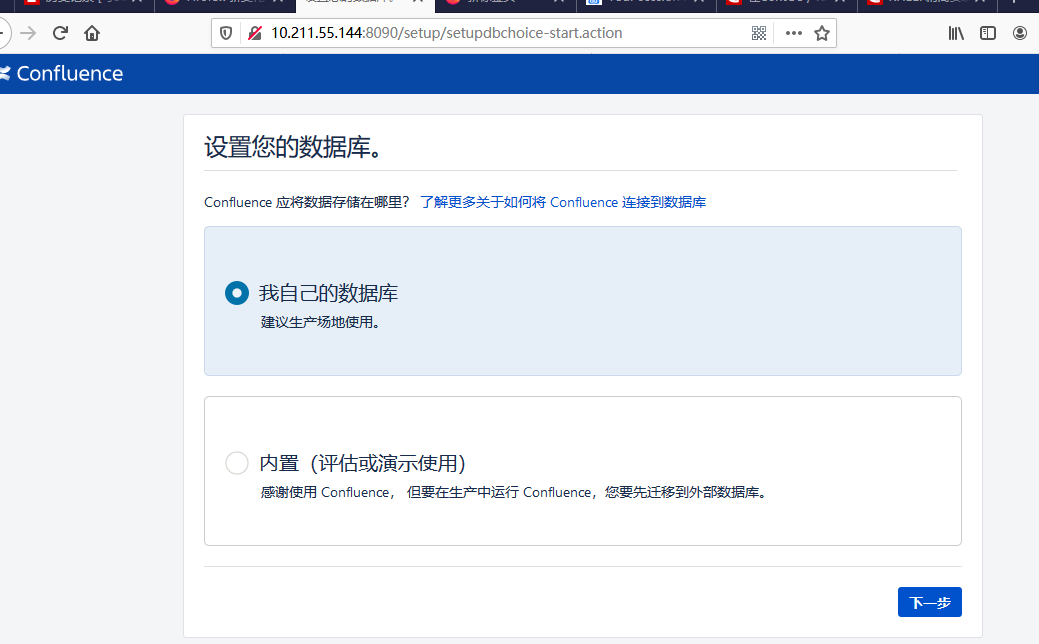Open page actions three-dot menu
Viewport: 1039px width, 644px height.
tap(794, 33)
